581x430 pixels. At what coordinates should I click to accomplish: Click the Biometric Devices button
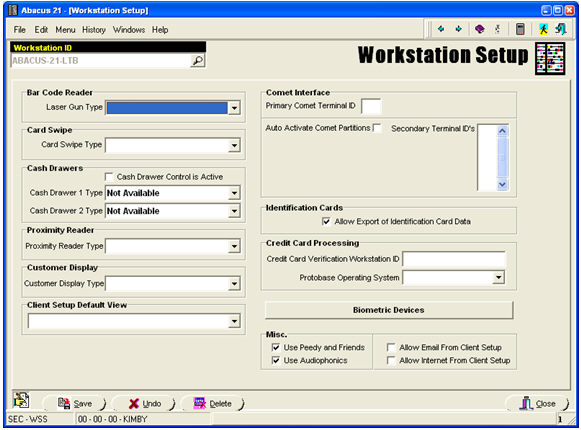pos(389,310)
